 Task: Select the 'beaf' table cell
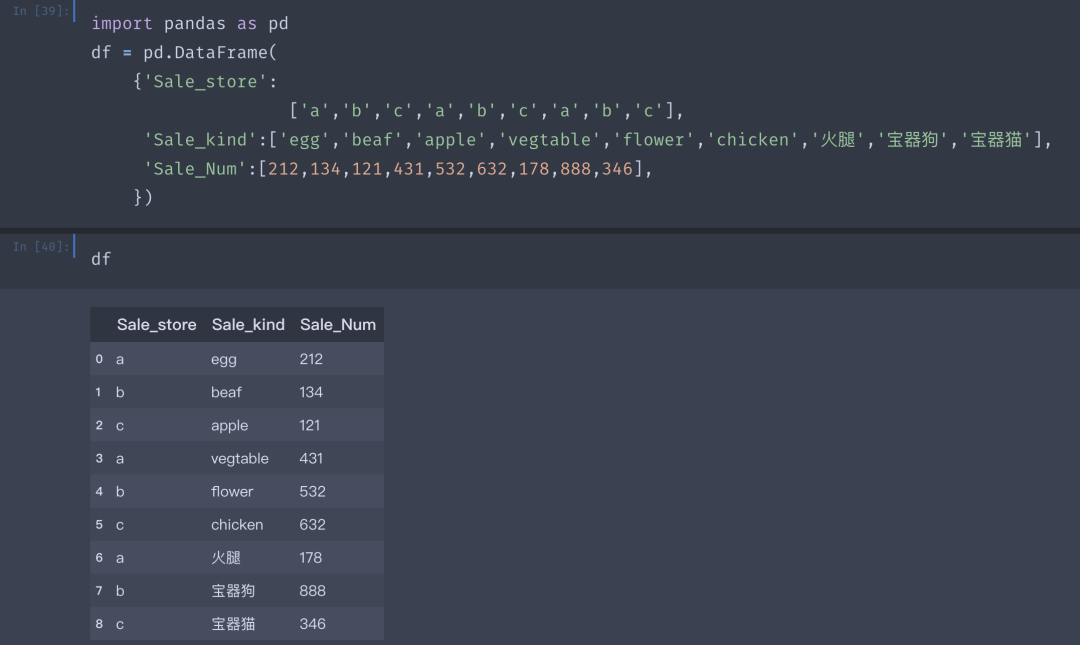[x=226, y=392]
